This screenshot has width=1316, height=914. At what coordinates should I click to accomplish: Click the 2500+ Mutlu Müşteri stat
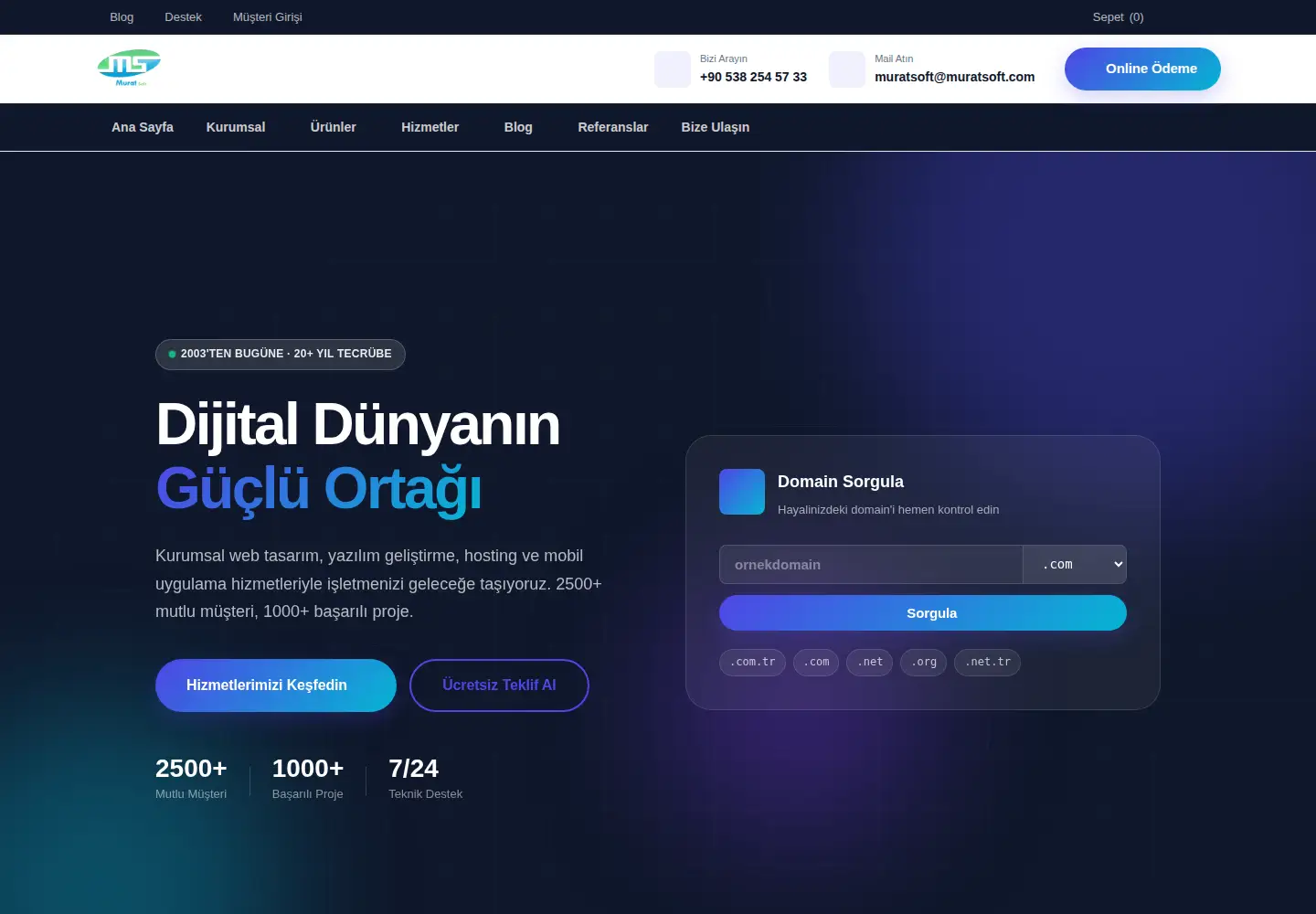tap(191, 778)
